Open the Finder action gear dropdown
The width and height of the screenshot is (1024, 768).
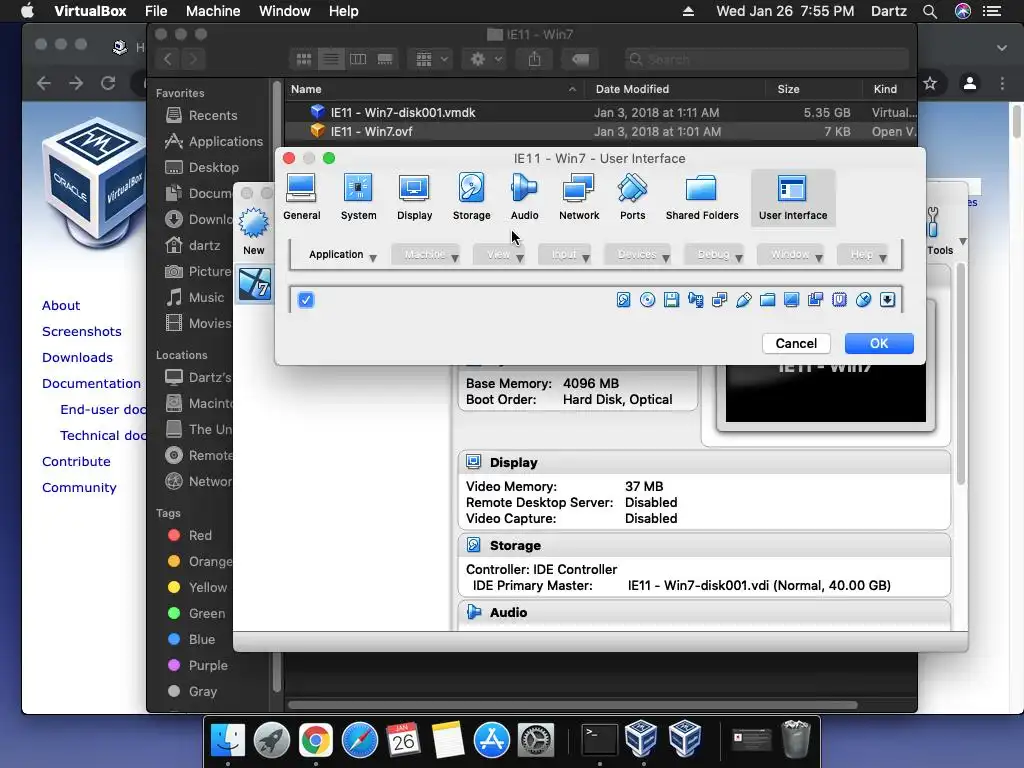click(x=485, y=59)
